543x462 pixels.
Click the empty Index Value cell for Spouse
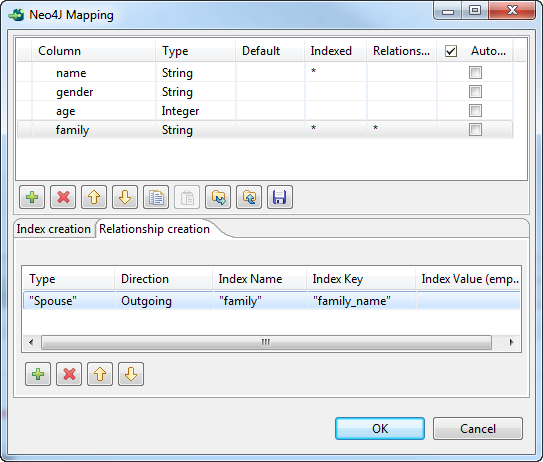click(468, 301)
